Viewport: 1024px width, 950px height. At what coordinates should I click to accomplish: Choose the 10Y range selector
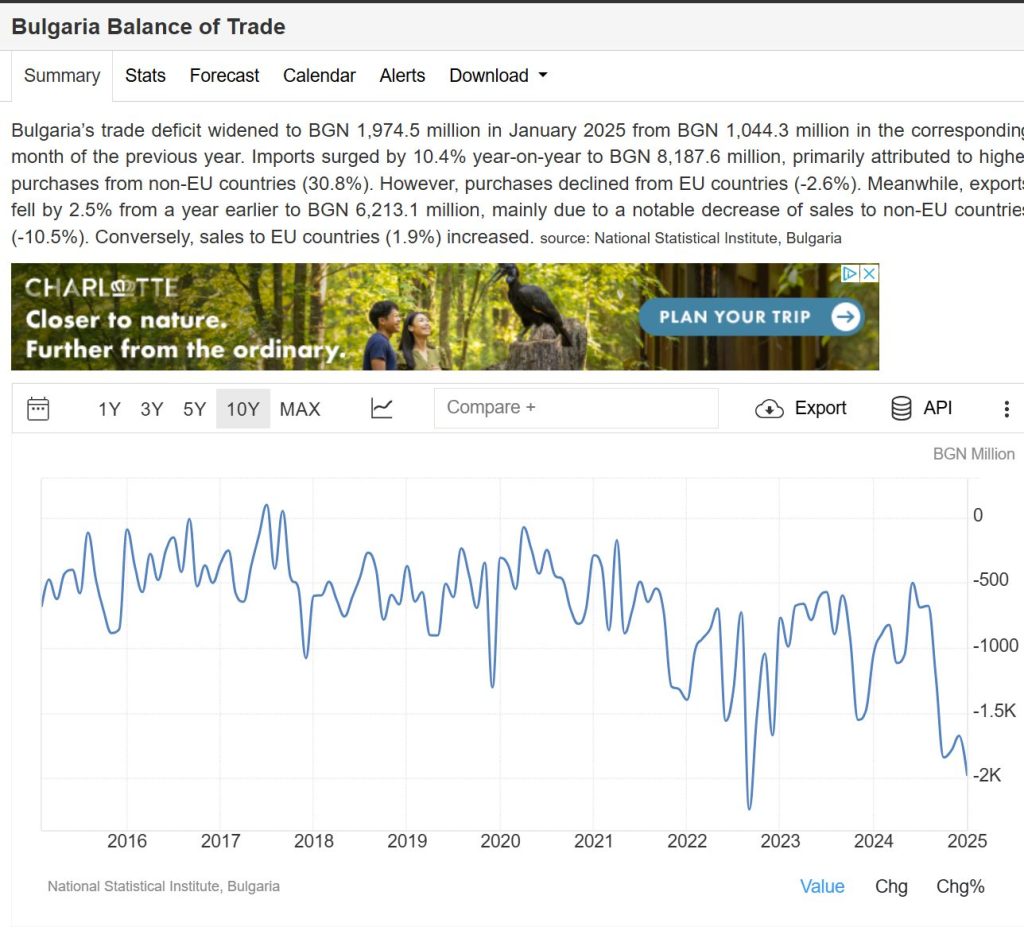tap(243, 409)
